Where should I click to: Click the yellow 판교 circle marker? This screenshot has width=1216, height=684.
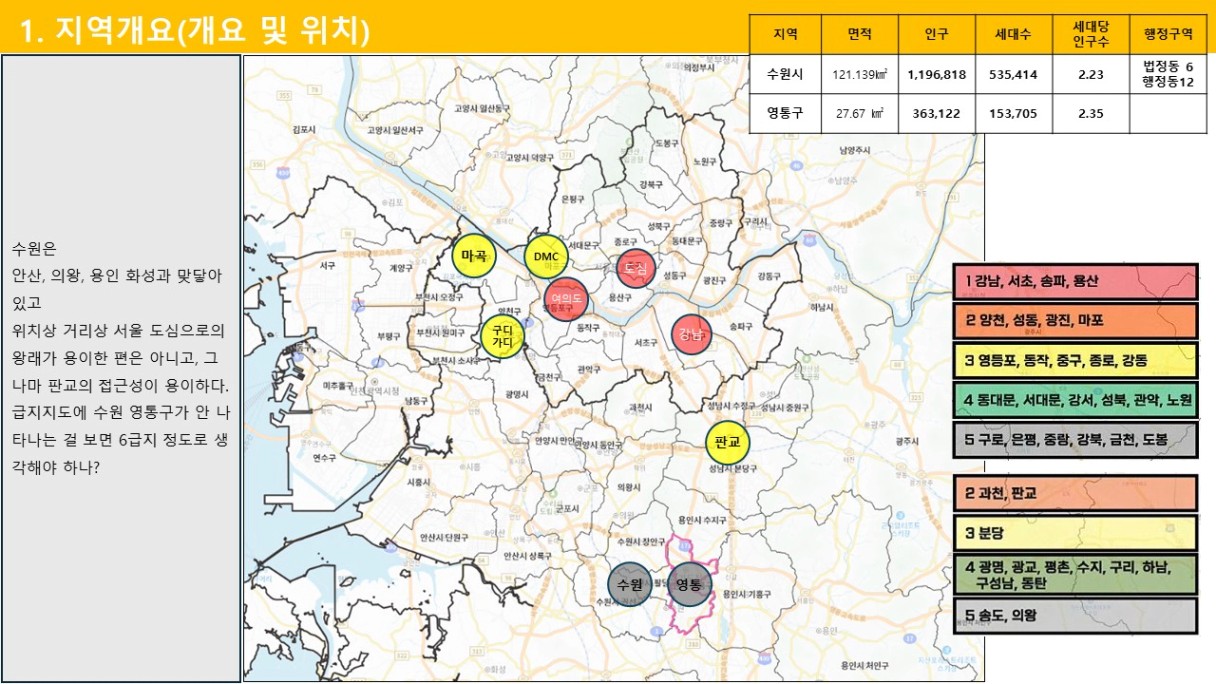[x=728, y=441]
